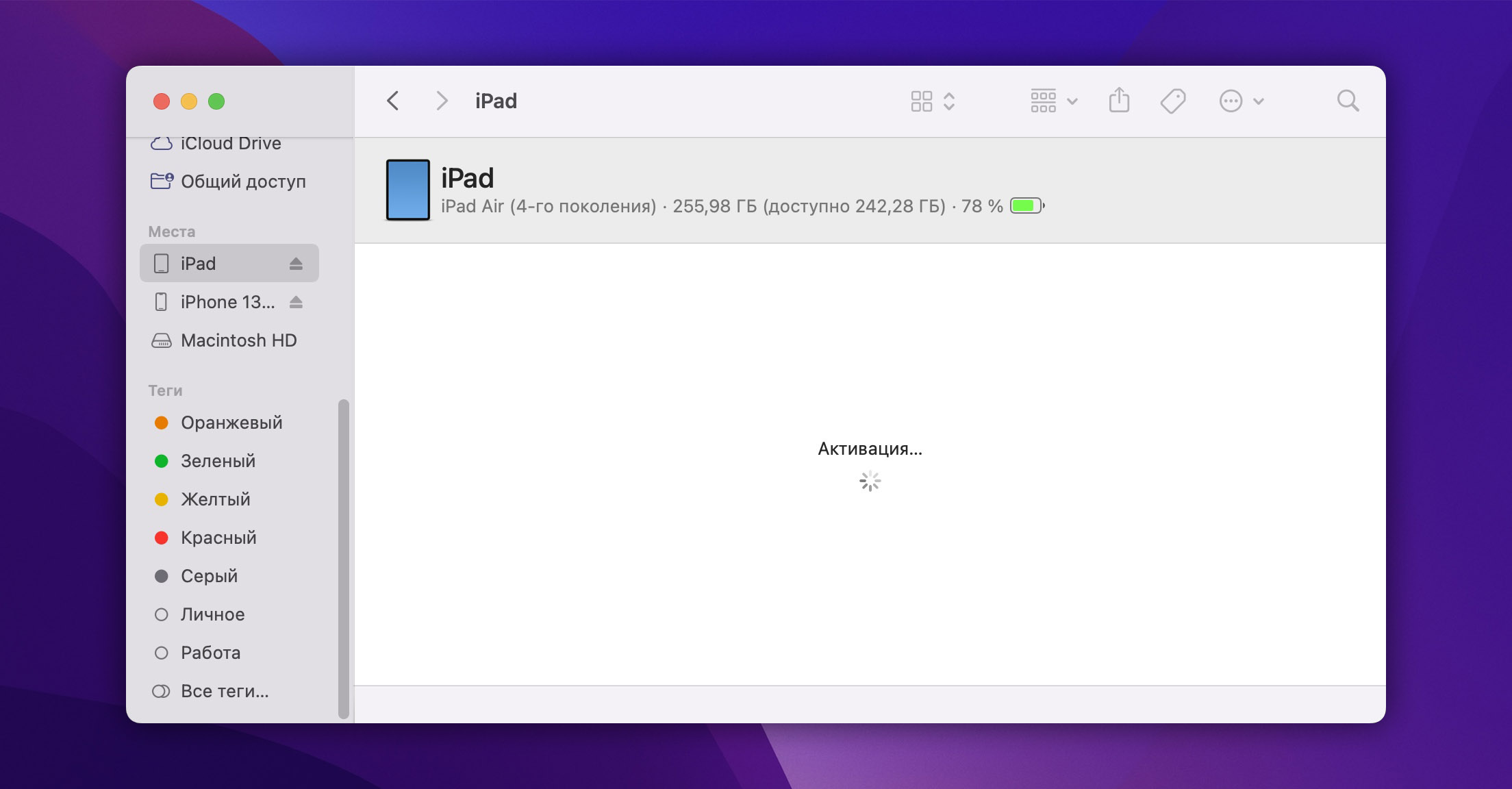Select iPhone 13 in sidebar
This screenshot has width=1512, height=789.
[227, 302]
